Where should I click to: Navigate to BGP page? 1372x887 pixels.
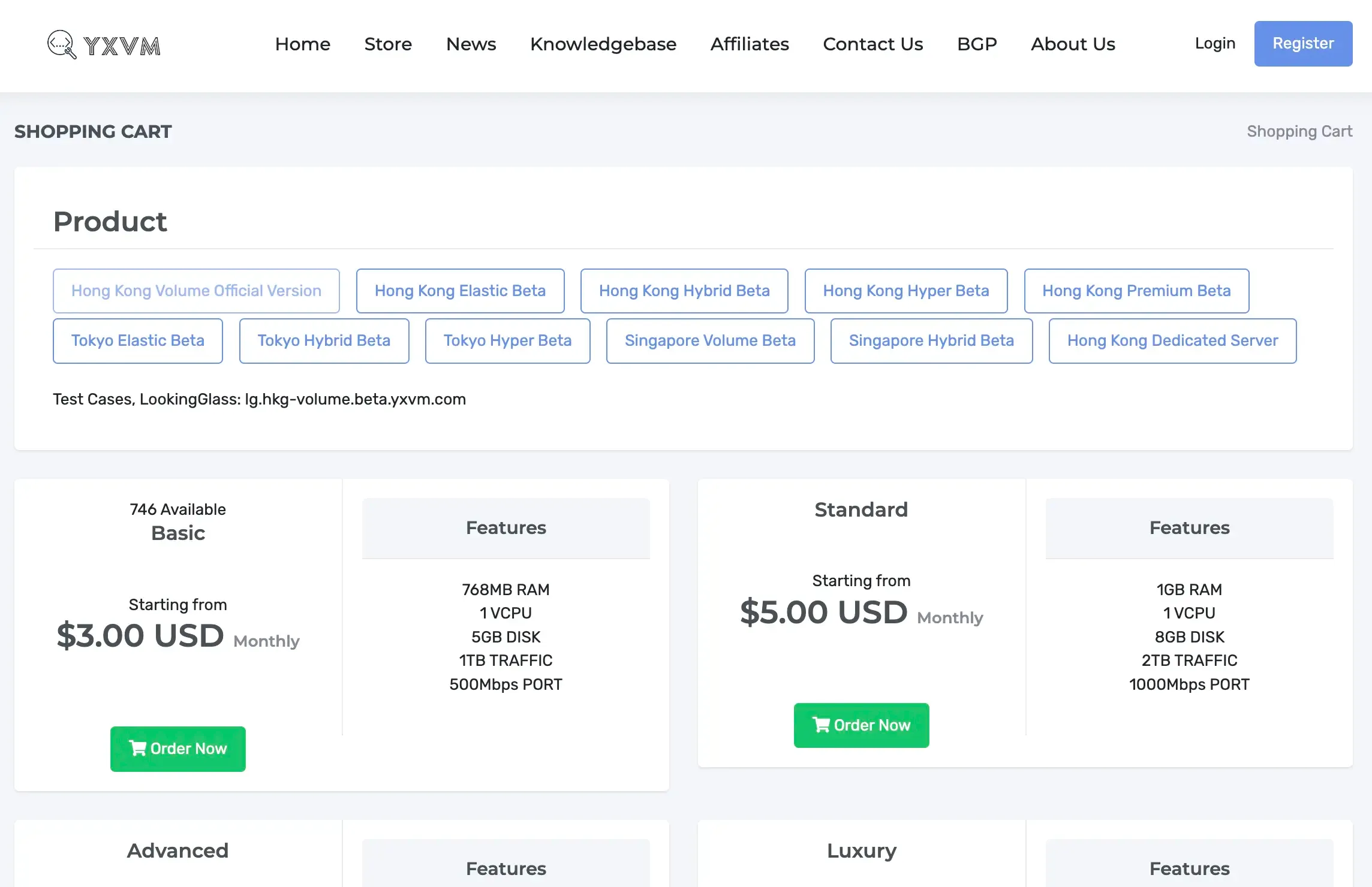(x=976, y=44)
